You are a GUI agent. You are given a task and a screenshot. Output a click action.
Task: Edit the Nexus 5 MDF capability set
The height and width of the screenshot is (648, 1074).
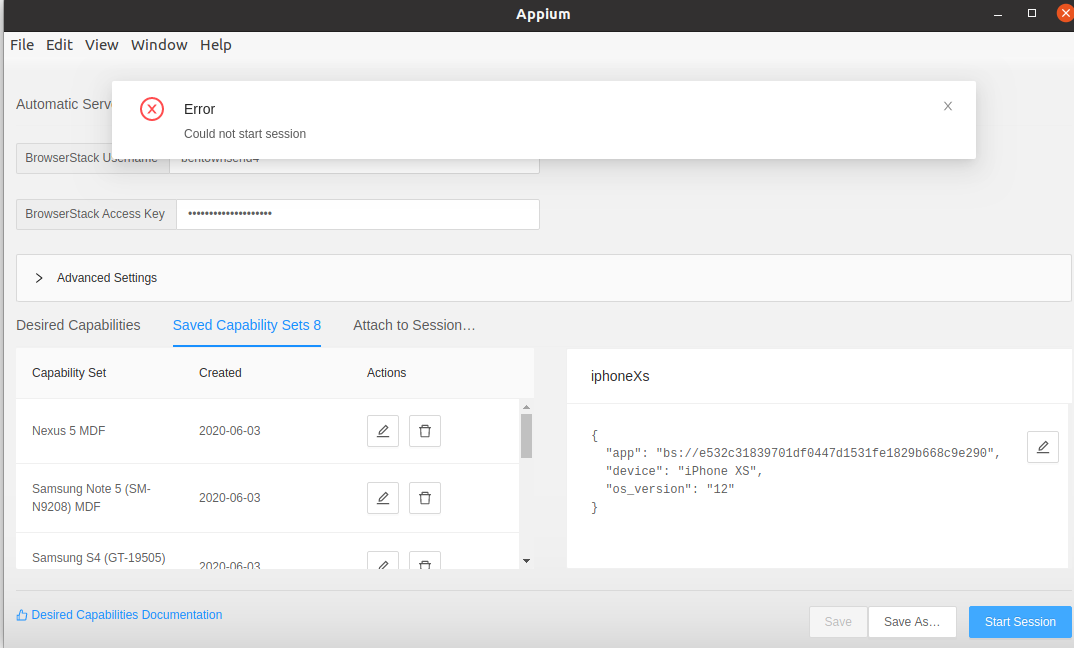(x=383, y=431)
